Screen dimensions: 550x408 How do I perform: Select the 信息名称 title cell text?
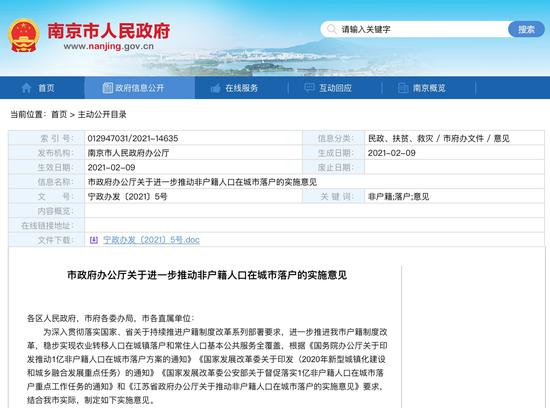click(202, 182)
